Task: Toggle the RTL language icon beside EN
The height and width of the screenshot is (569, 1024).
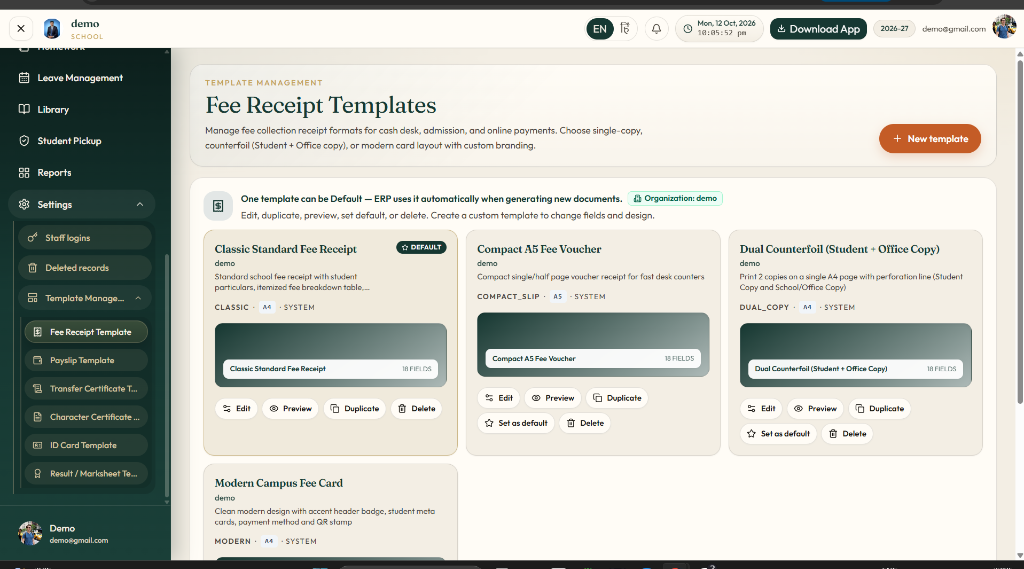Action: tap(625, 29)
